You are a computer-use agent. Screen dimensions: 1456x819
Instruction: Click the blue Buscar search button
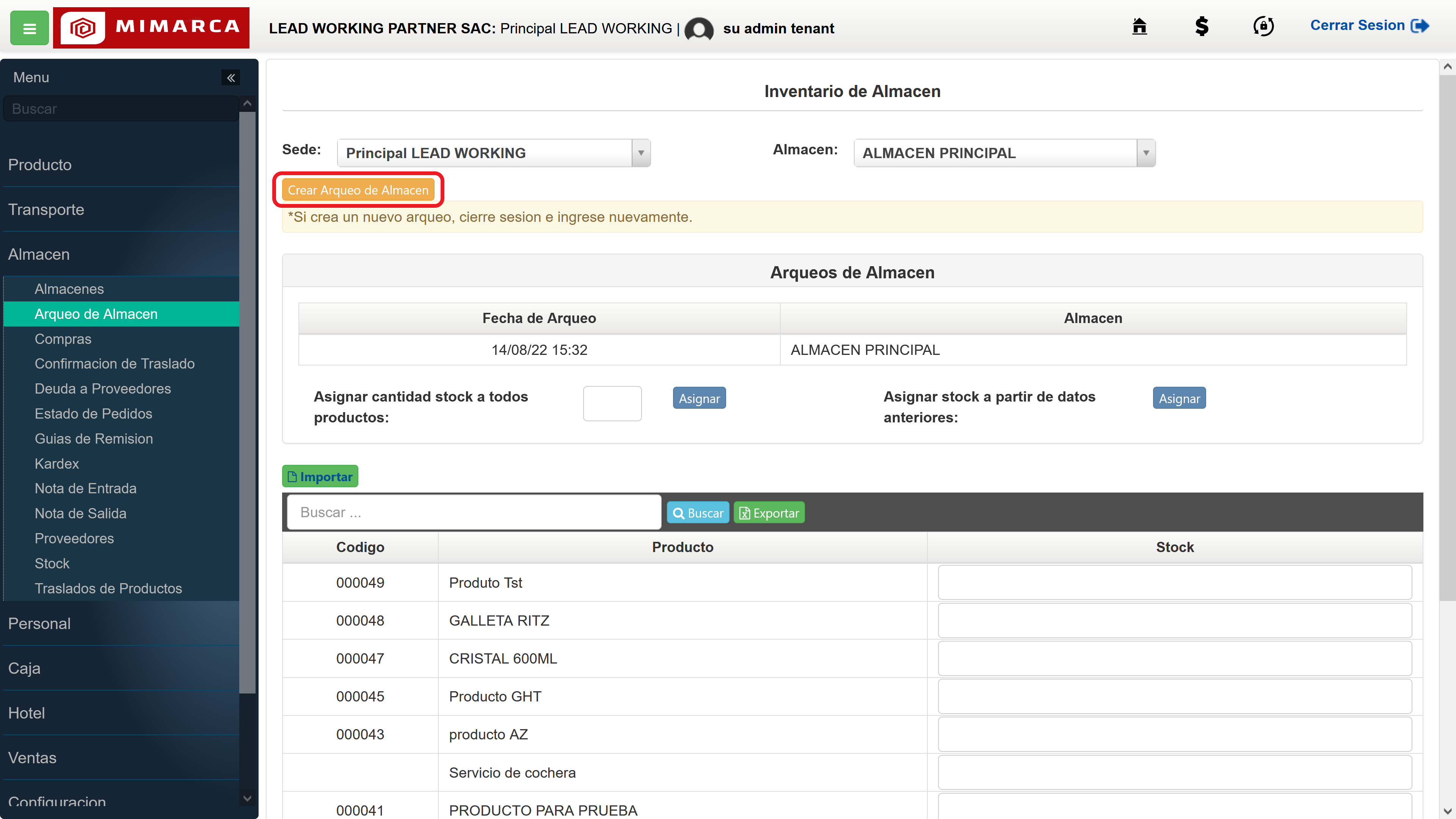[698, 513]
